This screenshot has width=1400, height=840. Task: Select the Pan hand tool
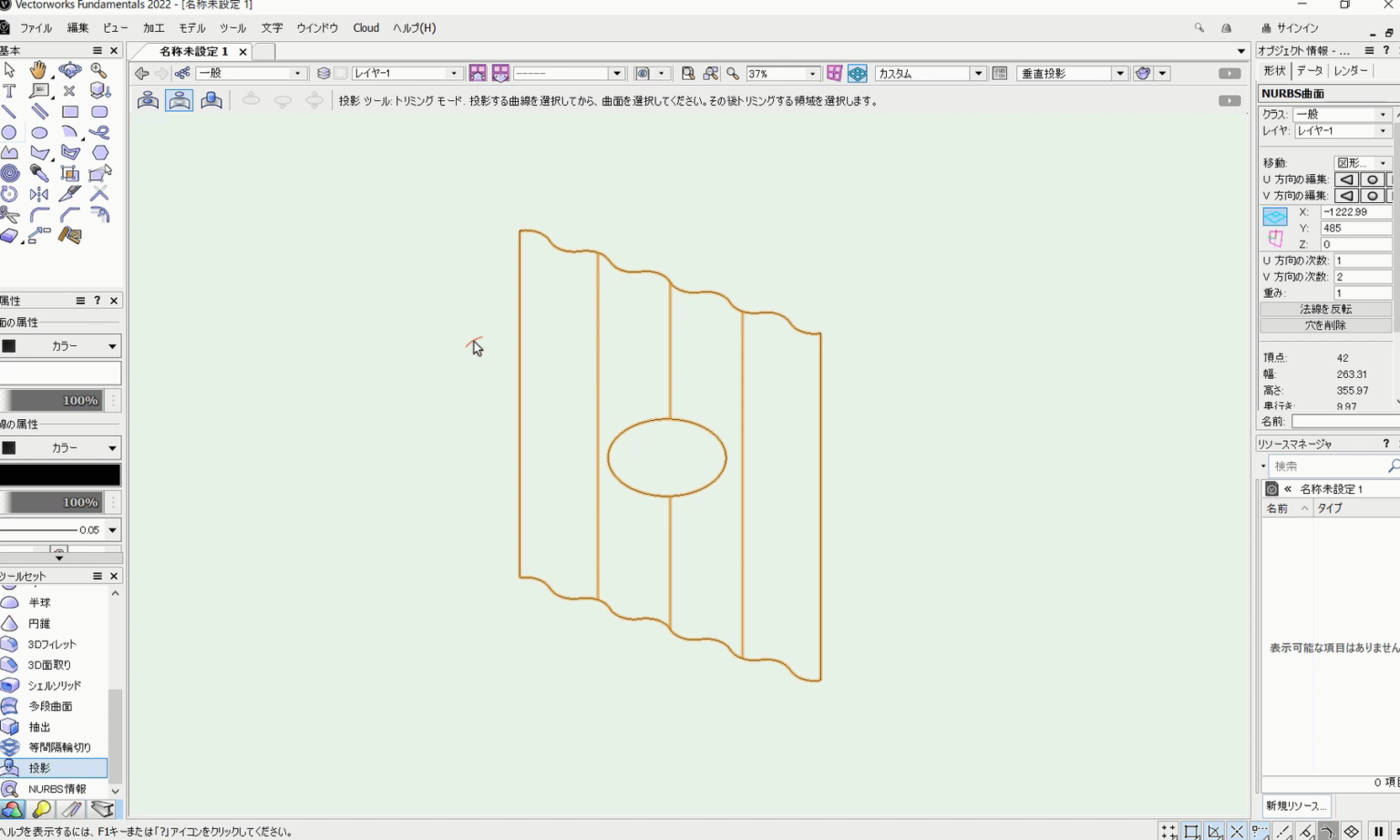coord(38,70)
